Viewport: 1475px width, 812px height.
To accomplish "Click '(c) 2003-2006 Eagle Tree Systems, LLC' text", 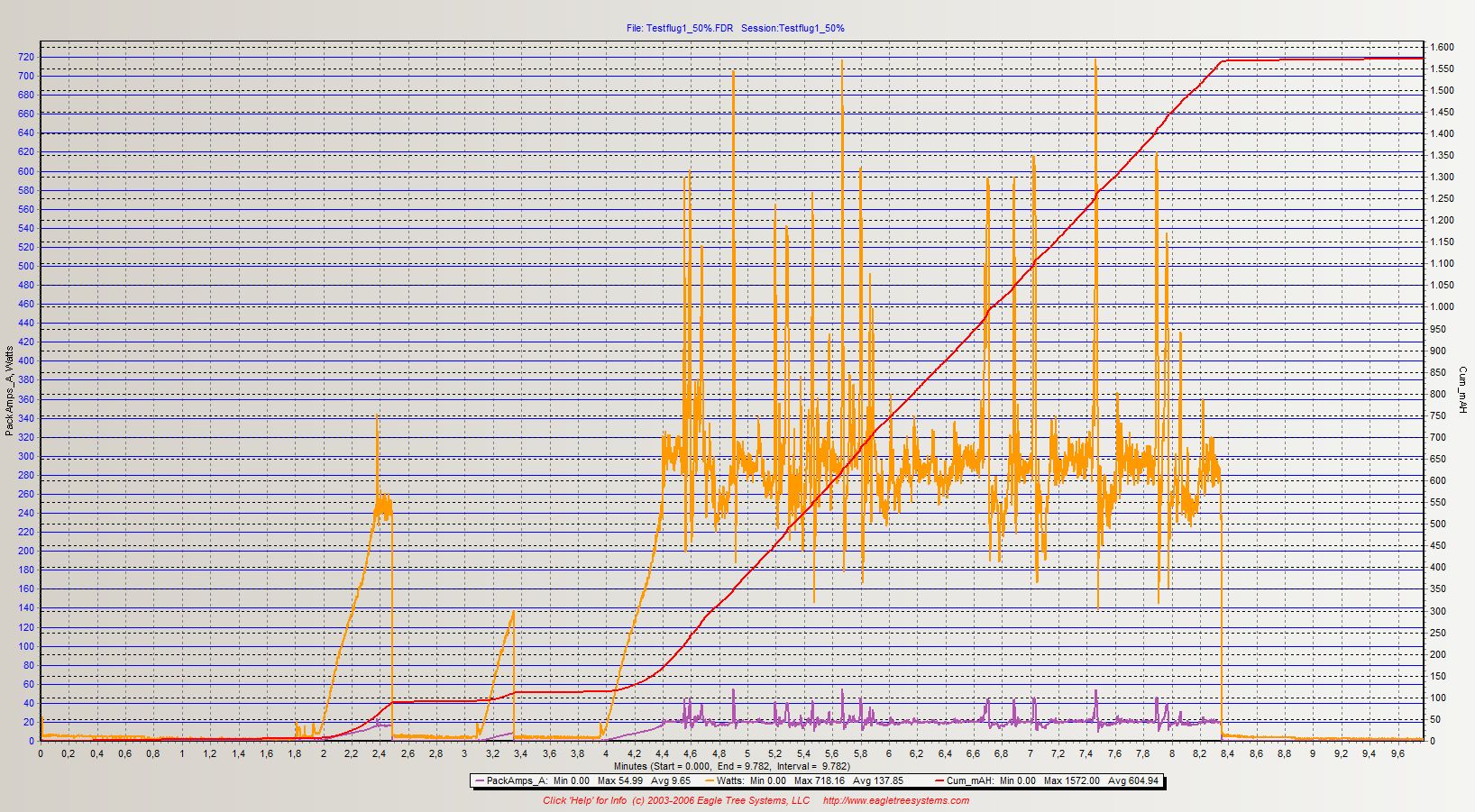I will [721, 800].
